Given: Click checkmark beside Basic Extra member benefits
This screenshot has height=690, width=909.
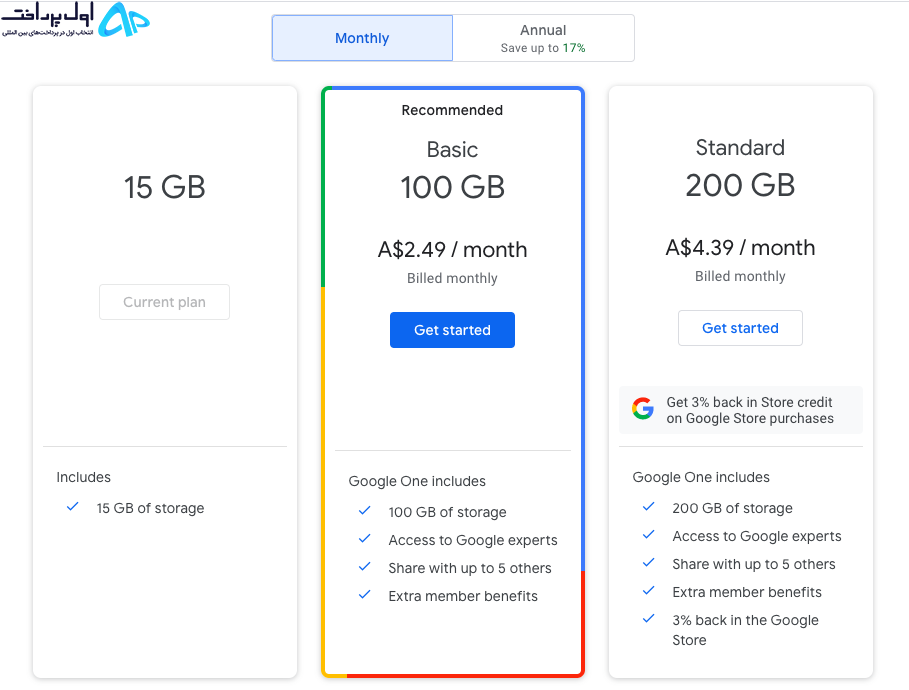Looking at the screenshot, I should [x=365, y=594].
